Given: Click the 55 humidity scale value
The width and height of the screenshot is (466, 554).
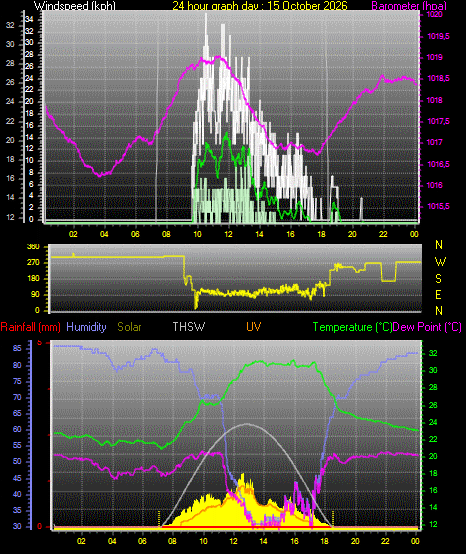Looking at the screenshot, I should pos(17,445).
